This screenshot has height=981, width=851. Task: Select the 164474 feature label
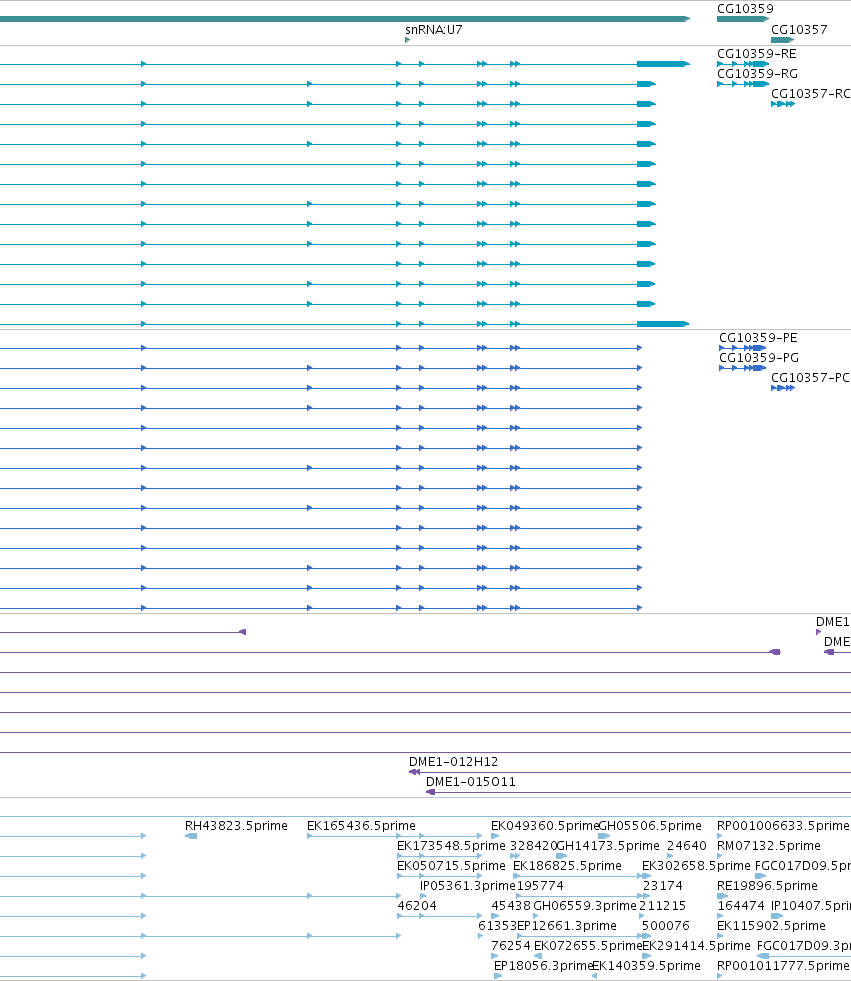pos(740,906)
